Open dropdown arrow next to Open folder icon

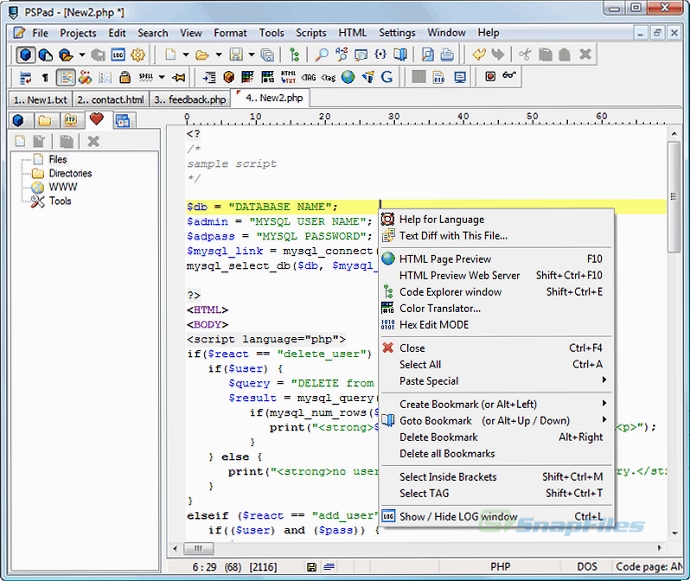[x=218, y=55]
